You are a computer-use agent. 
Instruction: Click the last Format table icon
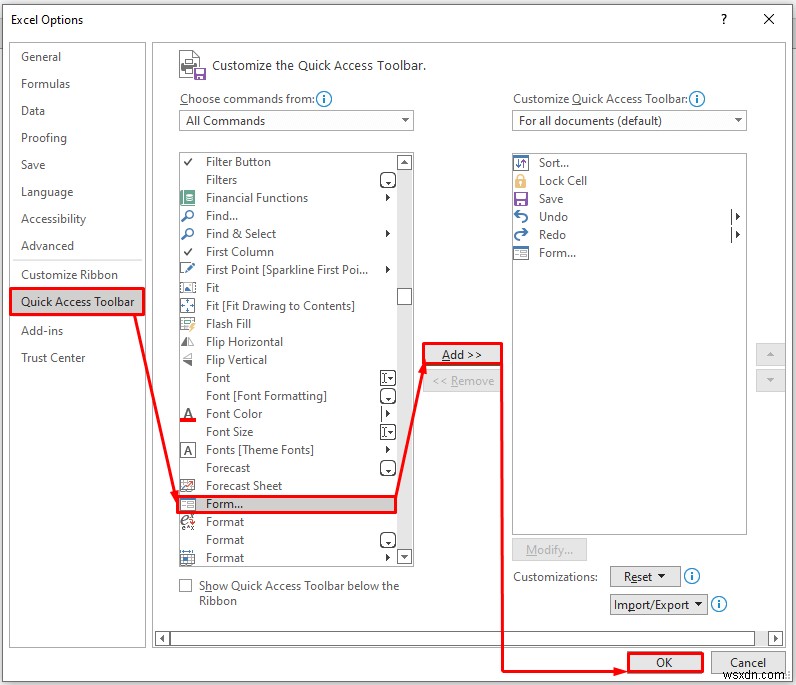[x=188, y=558]
